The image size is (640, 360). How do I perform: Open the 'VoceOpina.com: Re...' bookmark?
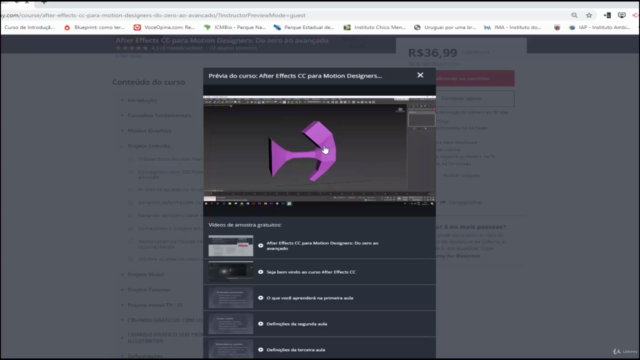[x=164, y=27]
